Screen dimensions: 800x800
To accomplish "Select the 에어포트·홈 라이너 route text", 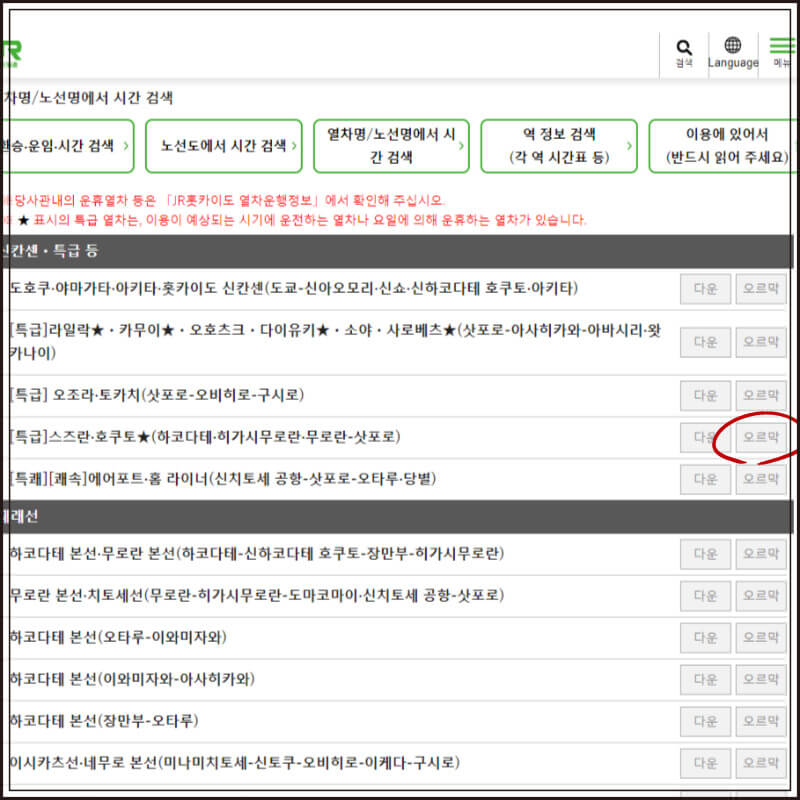I will click(222, 479).
